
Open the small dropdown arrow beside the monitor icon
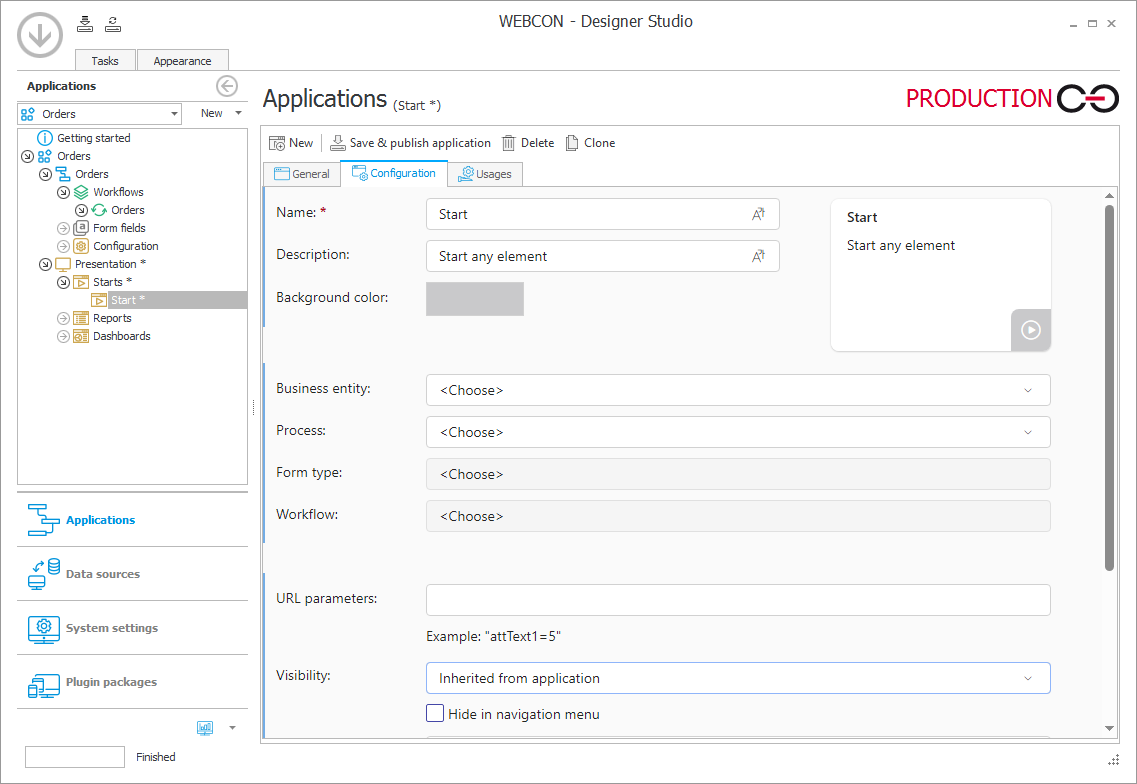point(232,727)
